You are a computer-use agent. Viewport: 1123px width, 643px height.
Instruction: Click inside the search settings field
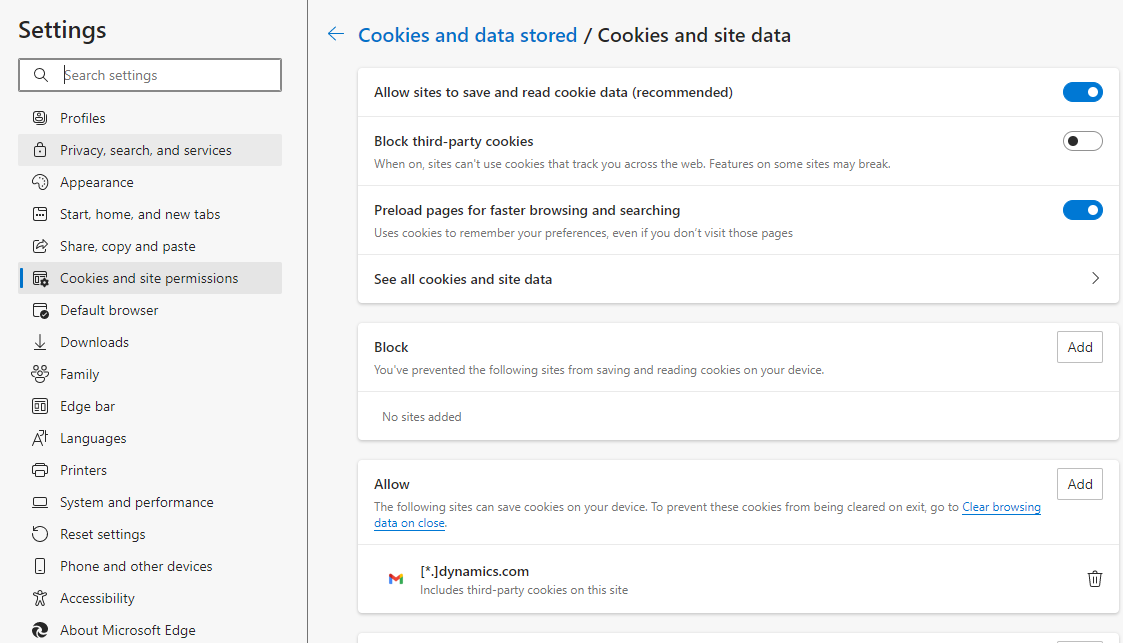pos(150,75)
